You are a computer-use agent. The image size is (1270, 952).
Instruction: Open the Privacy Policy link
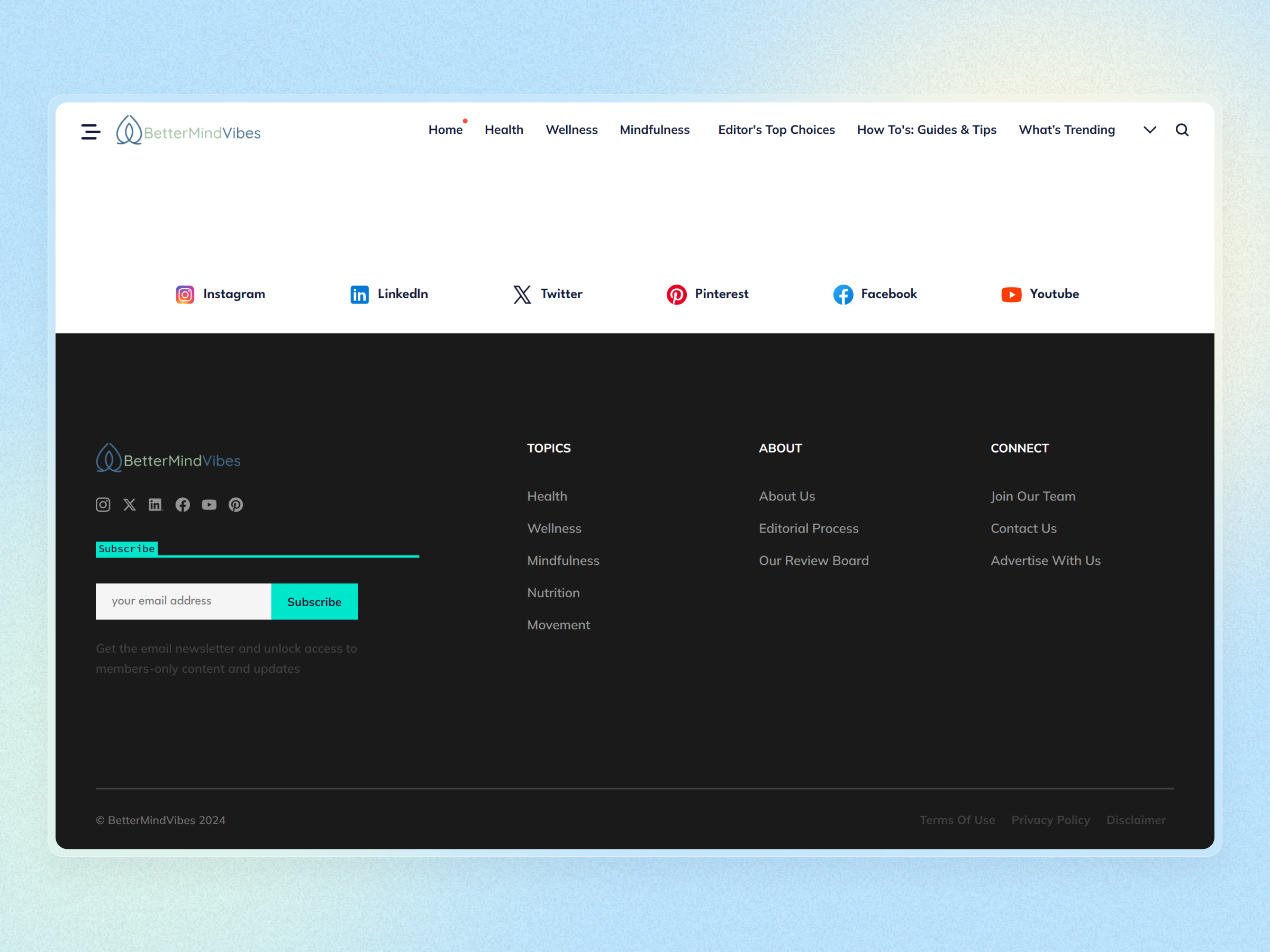[1050, 819]
